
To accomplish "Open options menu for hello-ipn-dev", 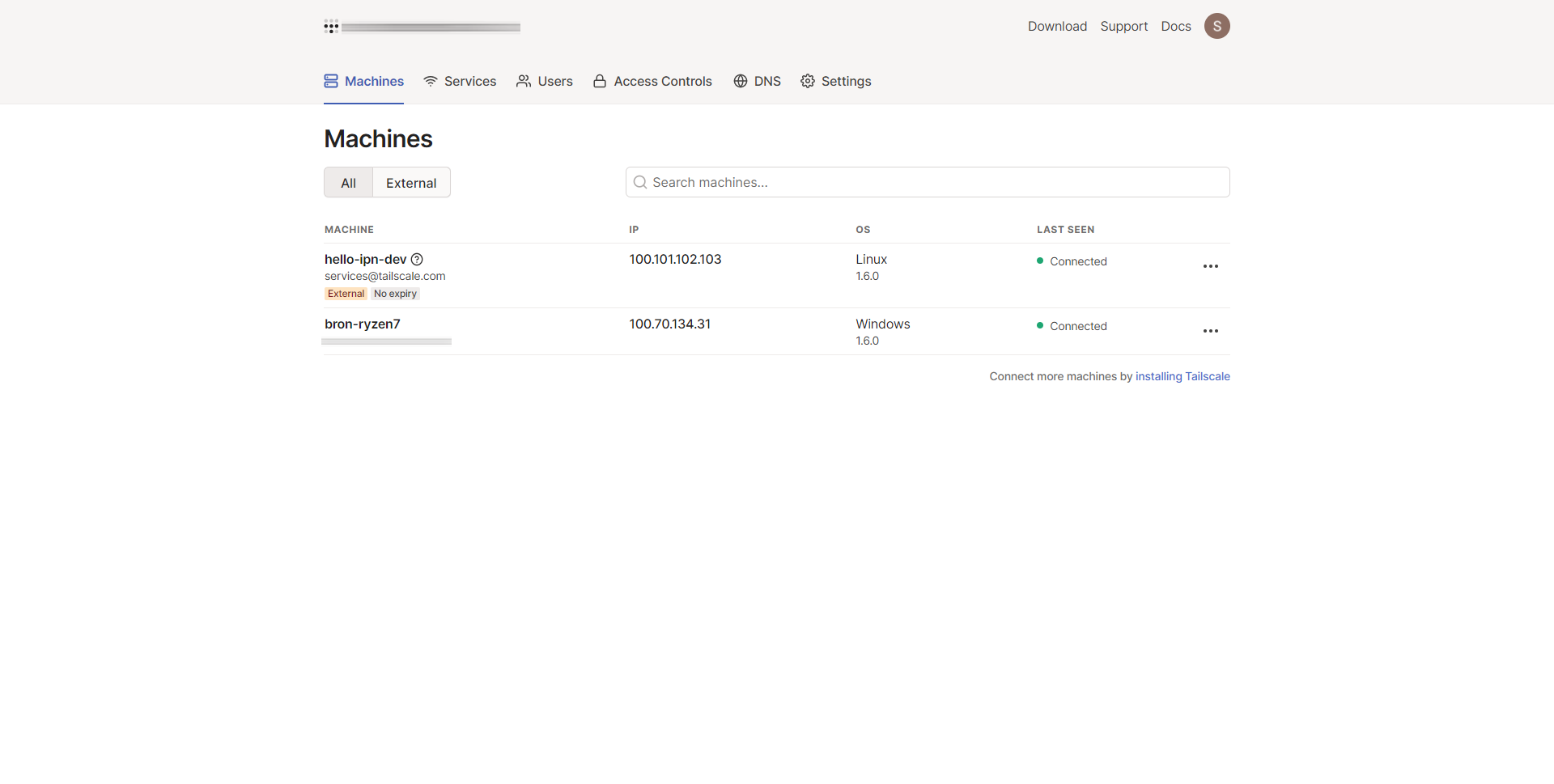I will (x=1210, y=266).
